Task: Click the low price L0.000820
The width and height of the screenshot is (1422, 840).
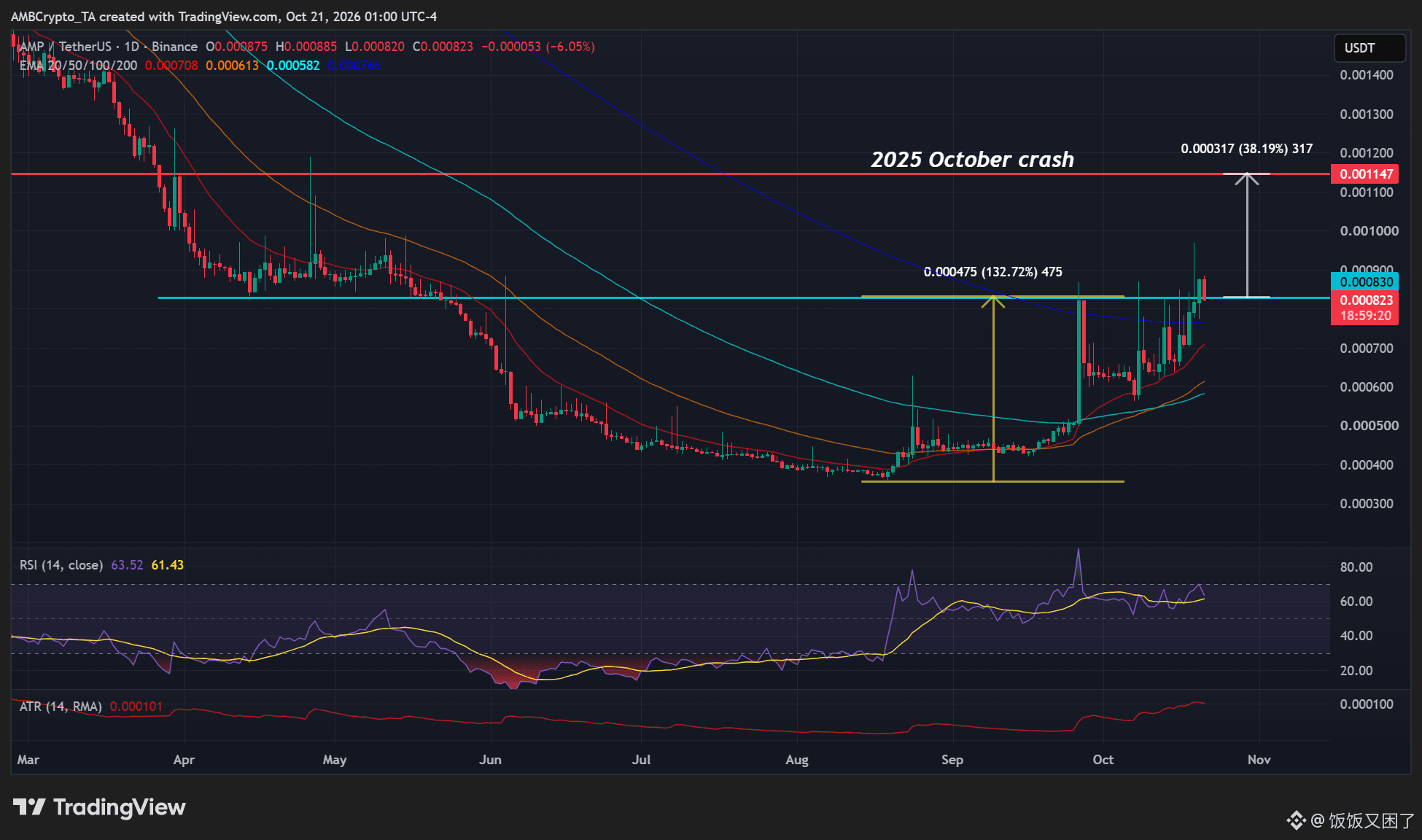Action: pos(375,47)
